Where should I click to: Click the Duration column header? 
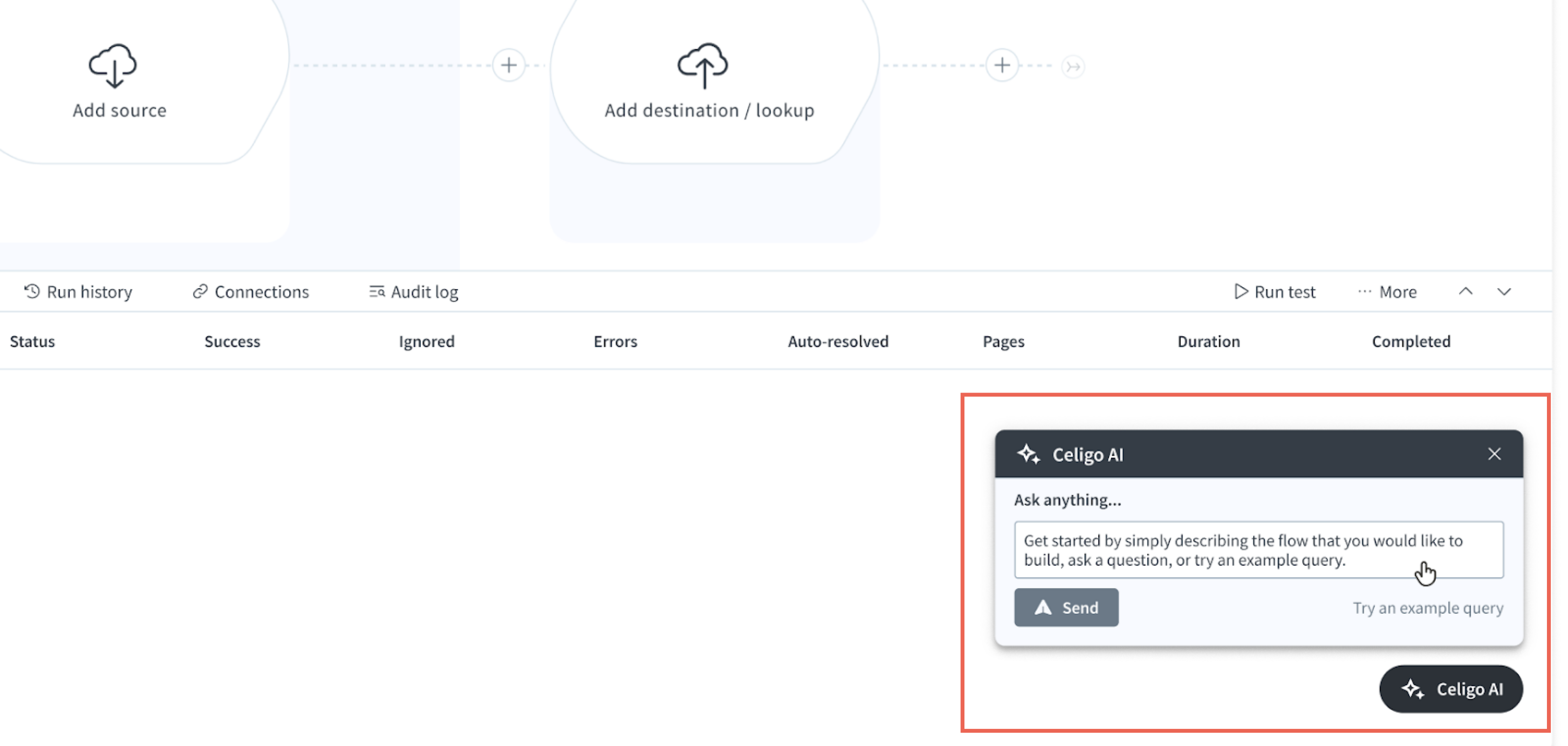1209,341
